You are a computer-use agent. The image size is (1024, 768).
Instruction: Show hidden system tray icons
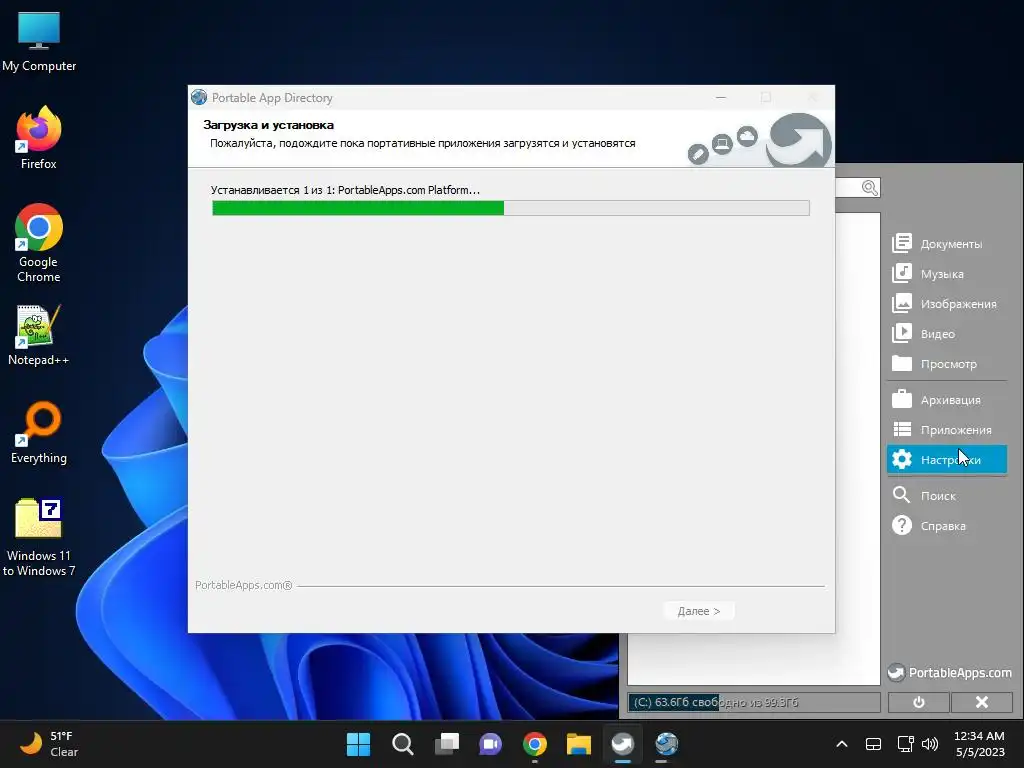[x=842, y=744]
